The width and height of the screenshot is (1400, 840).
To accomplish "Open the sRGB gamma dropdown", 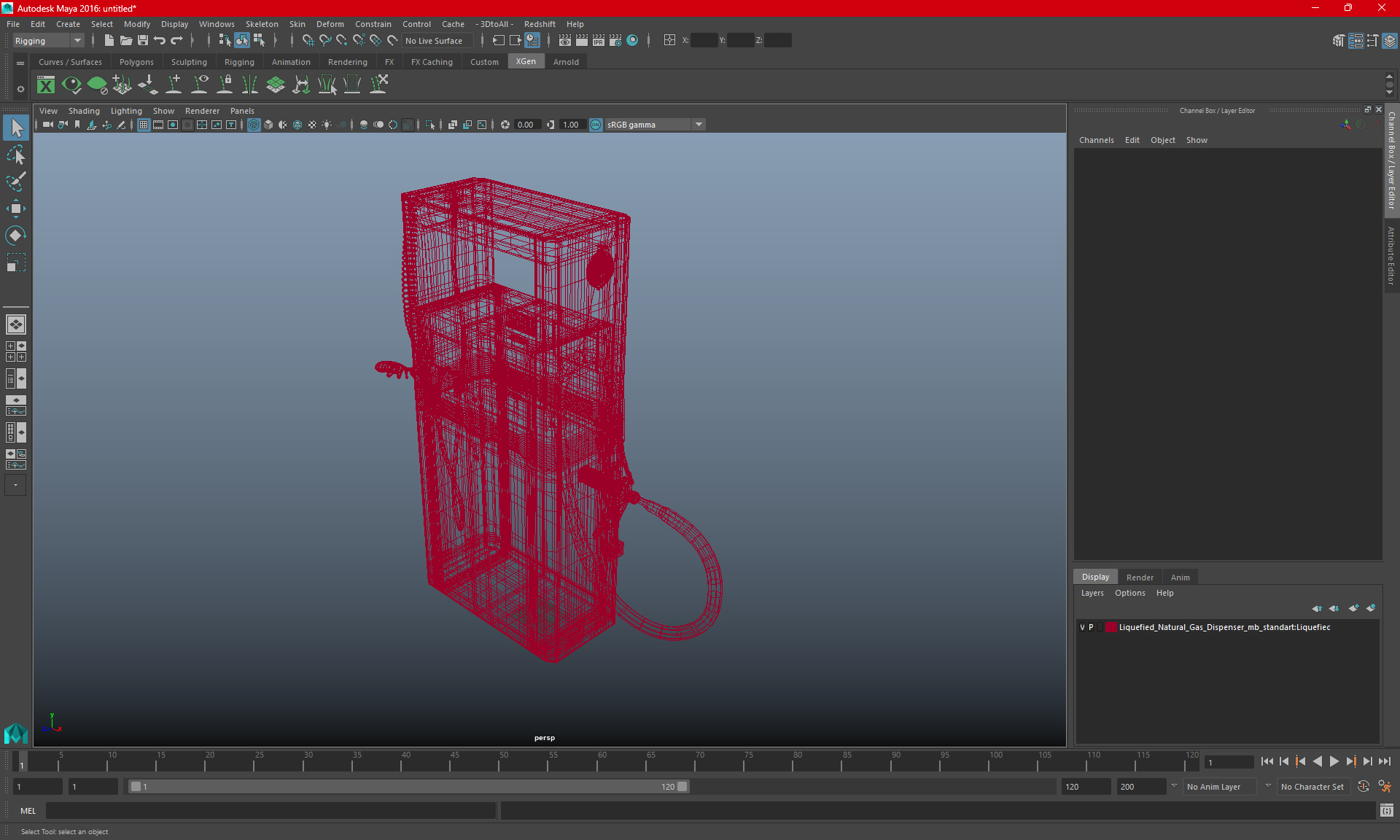I will click(x=655, y=125).
